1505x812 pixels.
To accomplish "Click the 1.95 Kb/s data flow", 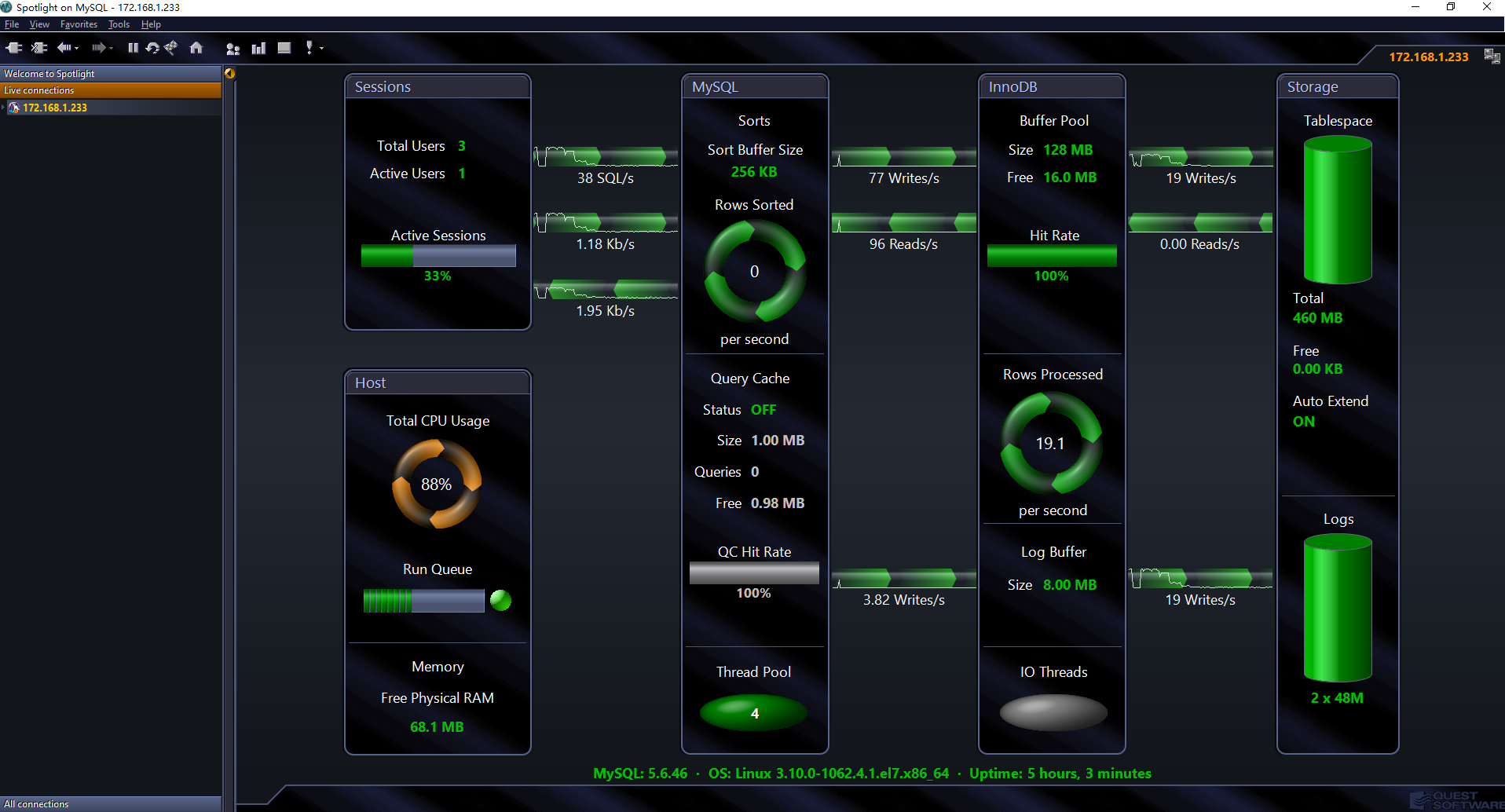I will 605,289.
